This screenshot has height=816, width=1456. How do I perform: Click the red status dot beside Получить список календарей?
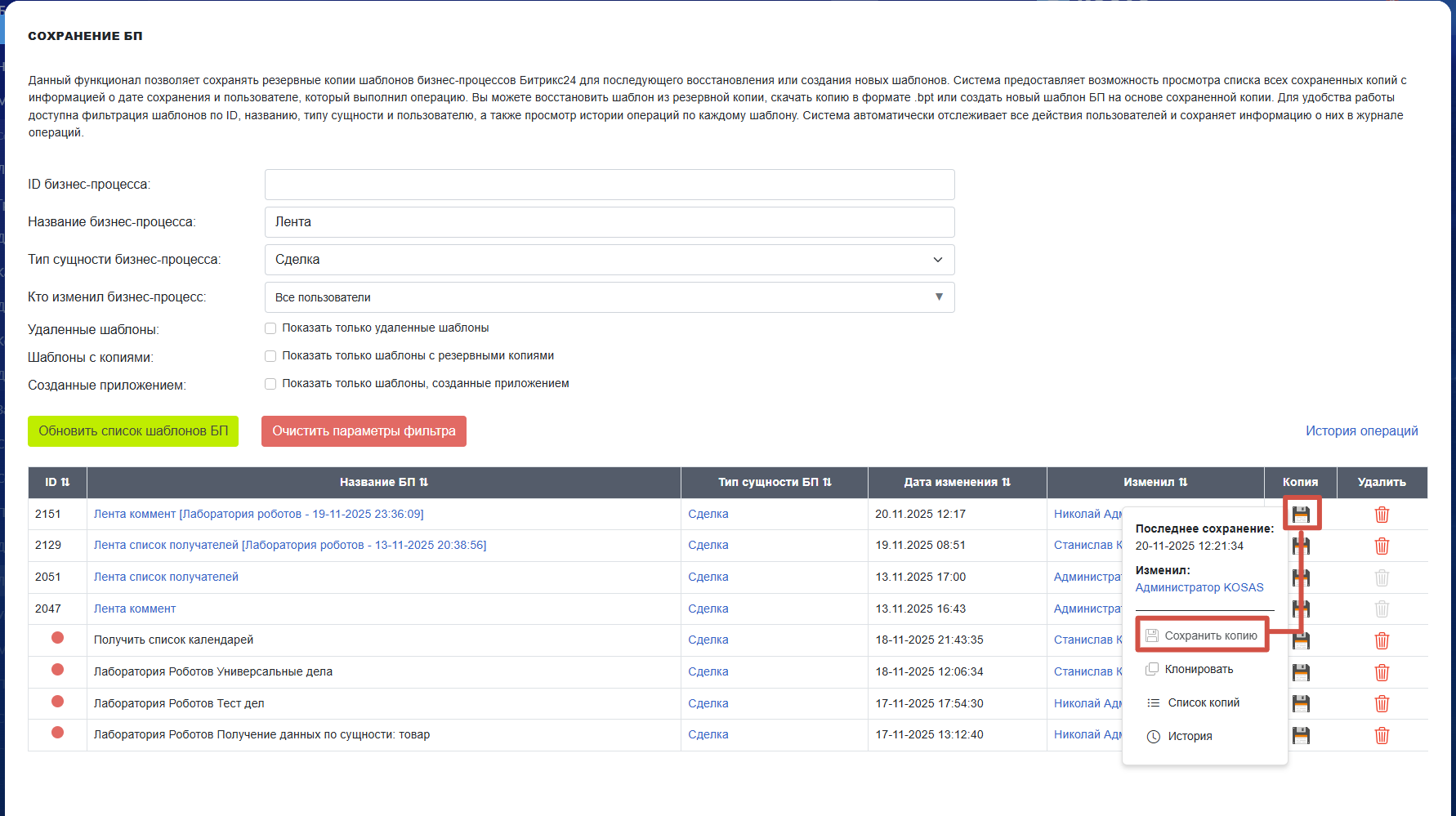[57, 638]
